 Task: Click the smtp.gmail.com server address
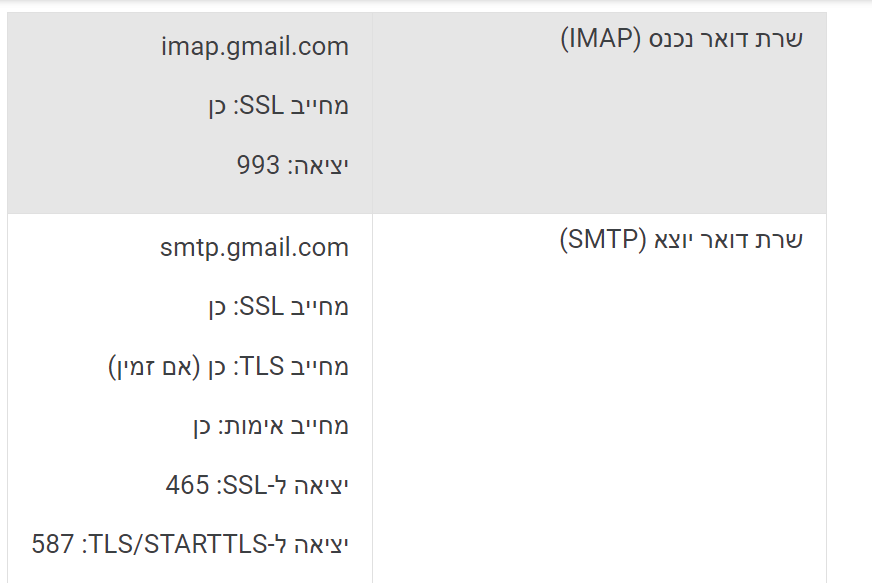click(x=254, y=247)
